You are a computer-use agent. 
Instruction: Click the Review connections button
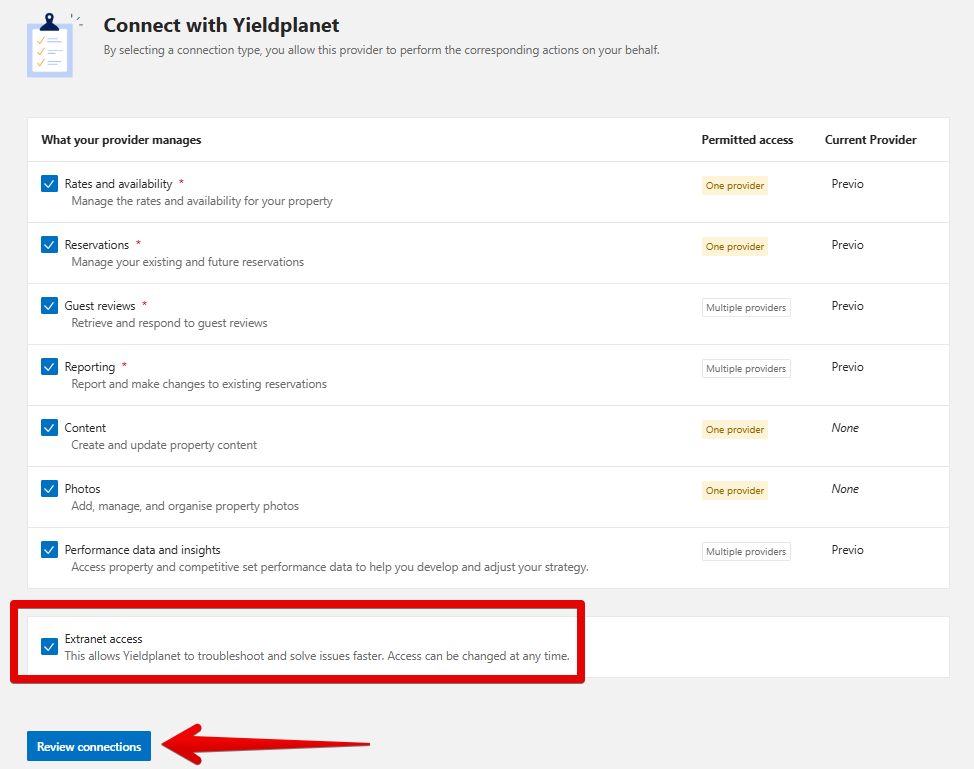[x=89, y=746]
